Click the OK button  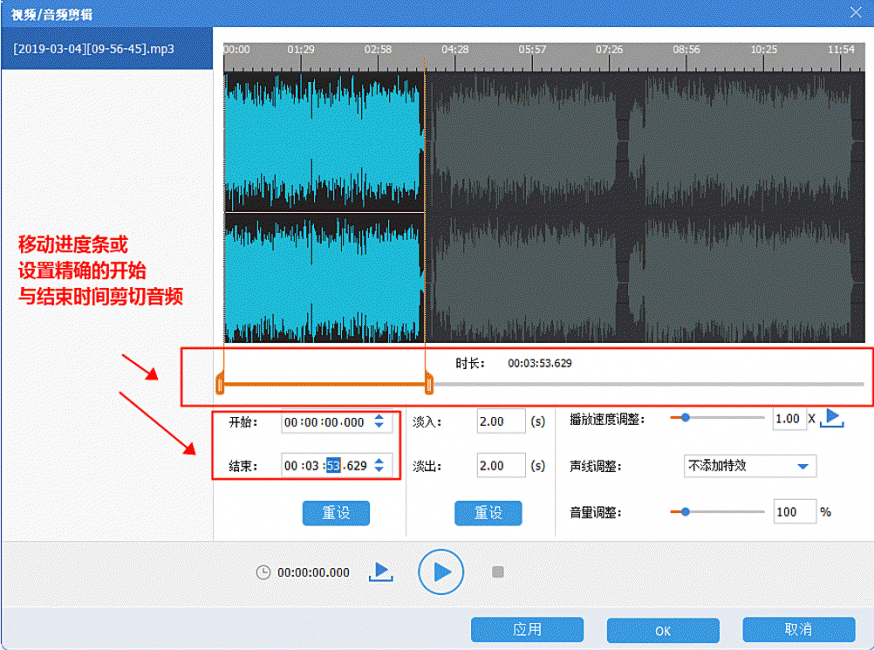click(663, 630)
